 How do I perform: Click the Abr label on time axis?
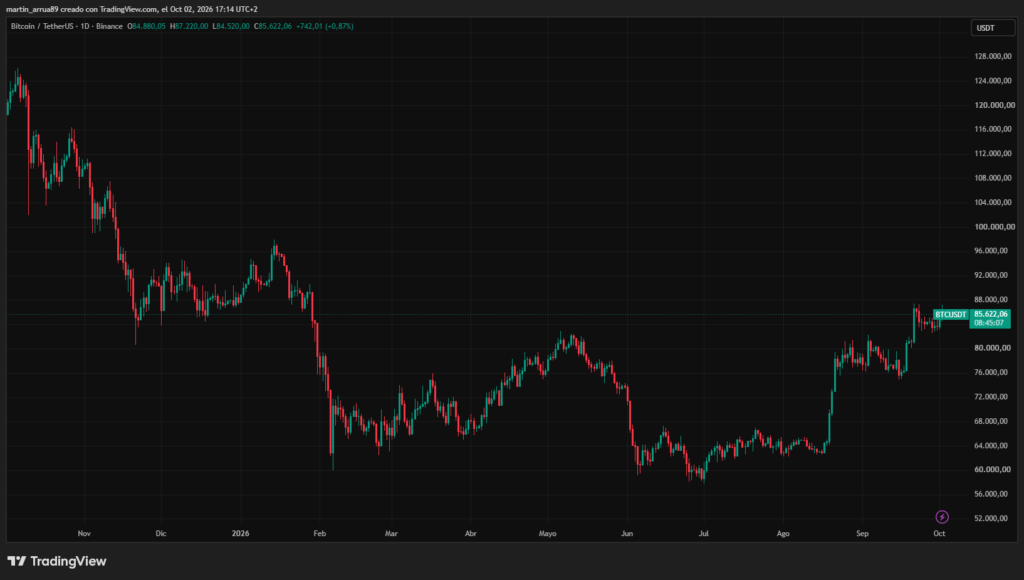pyautogui.click(x=470, y=534)
